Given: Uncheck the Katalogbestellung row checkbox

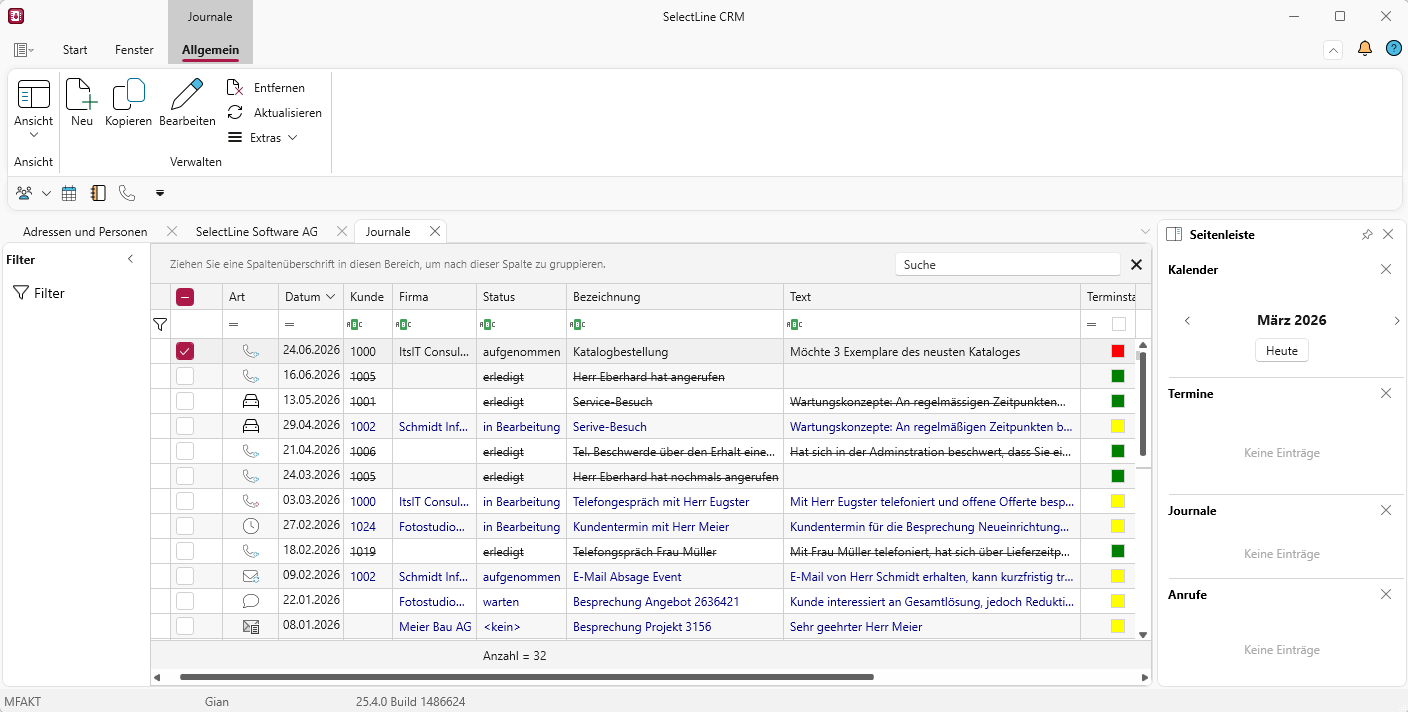Looking at the screenshot, I should tap(185, 351).
